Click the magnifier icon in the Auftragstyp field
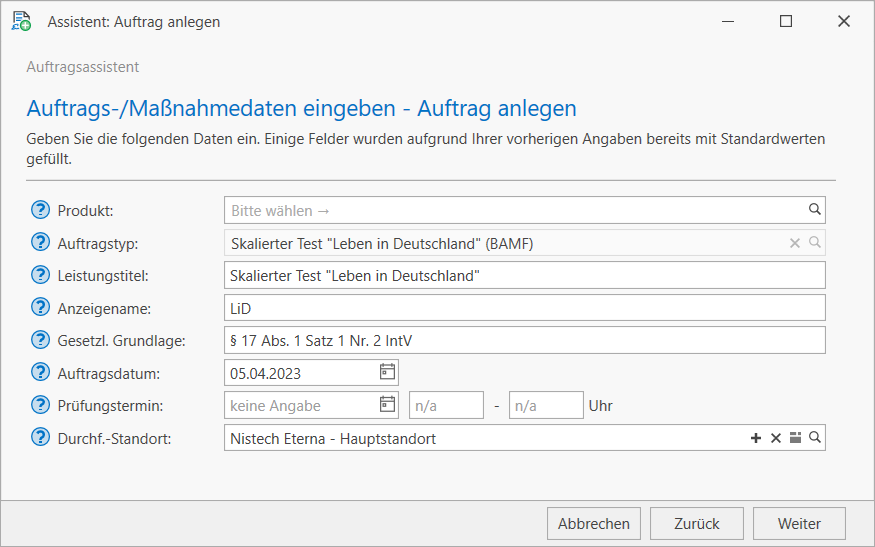This screenshot has width=875, height=547. (814, 243)
